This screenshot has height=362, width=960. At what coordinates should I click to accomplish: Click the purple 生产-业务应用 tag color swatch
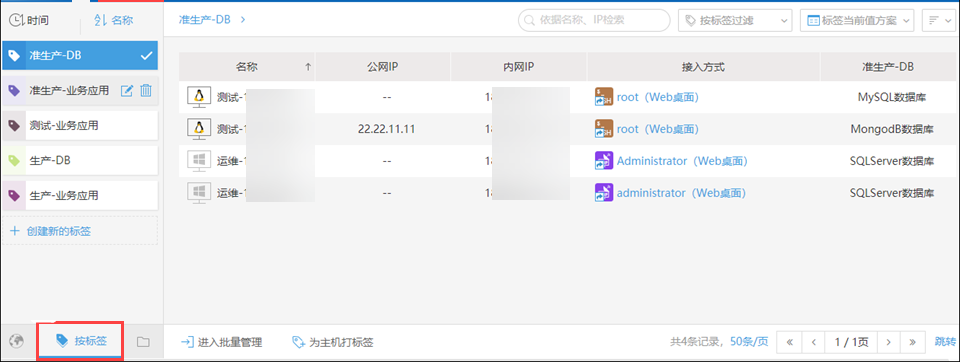pyautogui.click(x=13, y=196)
